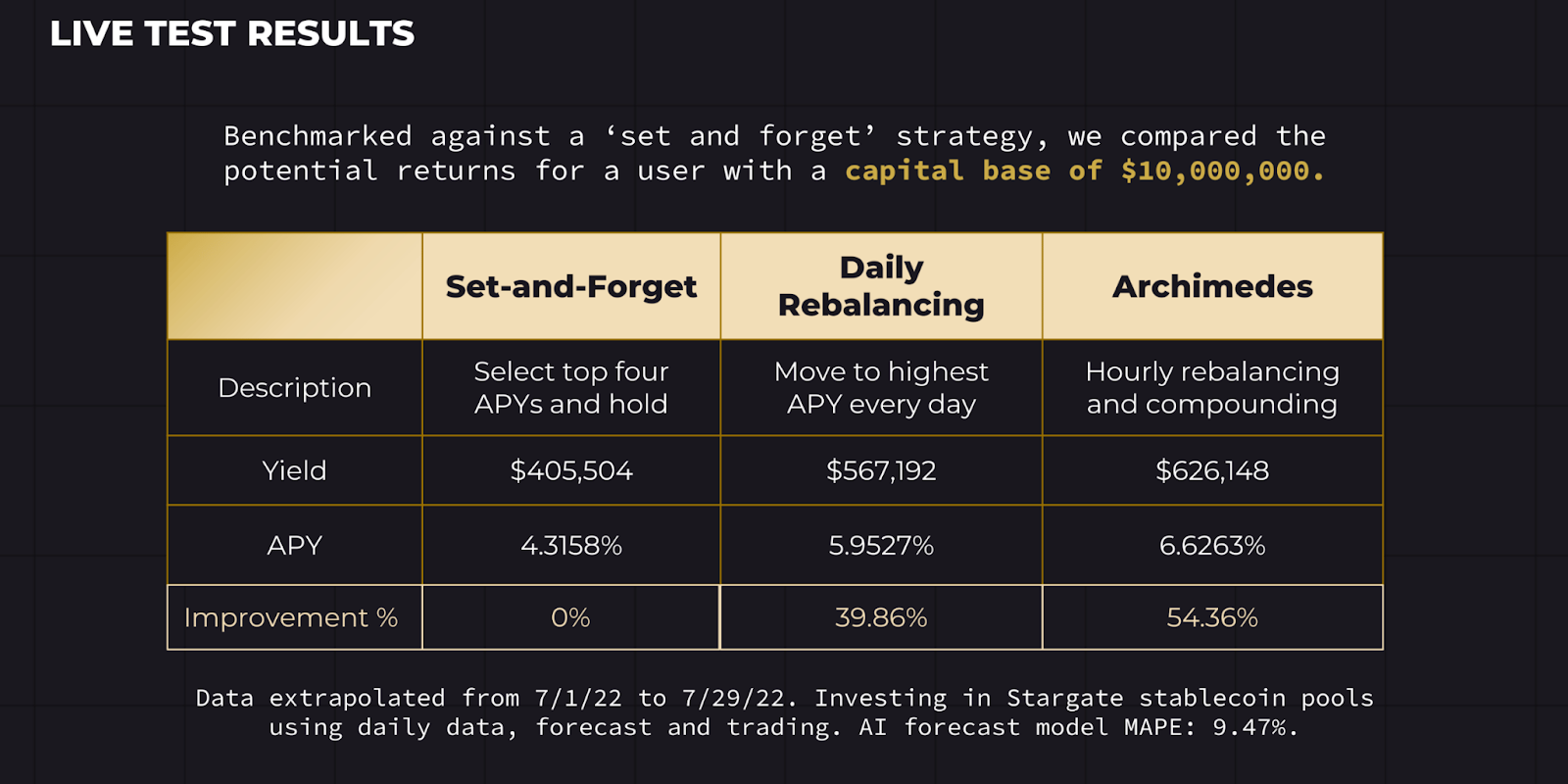1568x784 pixels.
Task: Click the Data extrapolated footnote text
Action: (x=784, y=712)
